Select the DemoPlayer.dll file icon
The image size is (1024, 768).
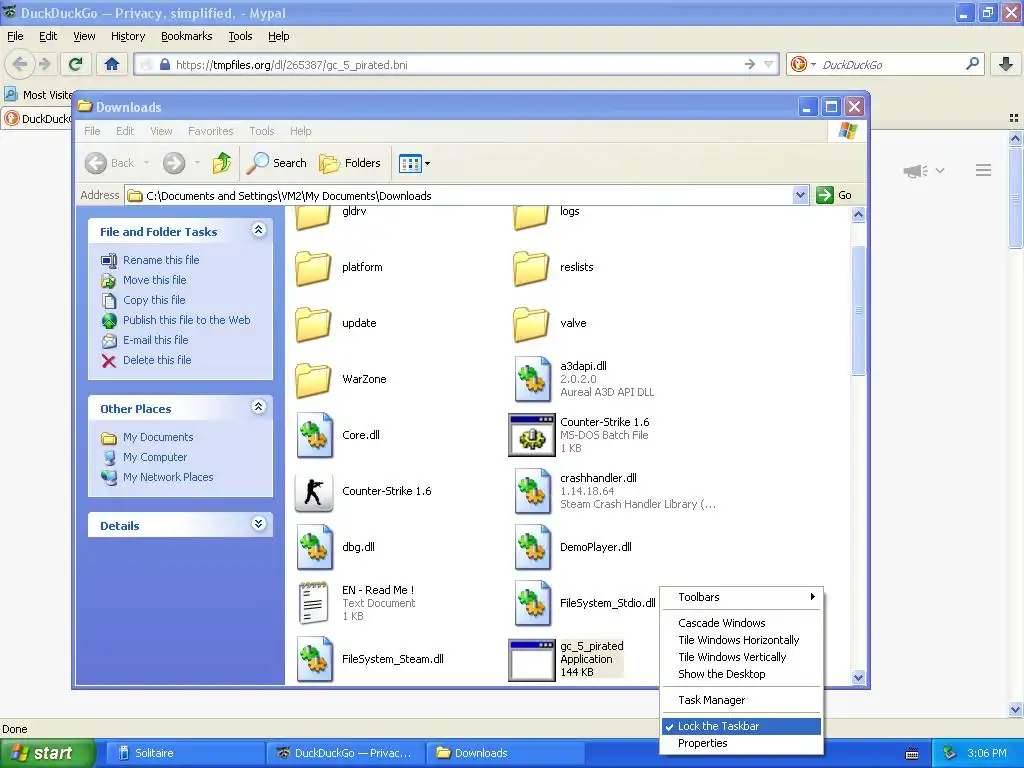[x=532, y=547]
